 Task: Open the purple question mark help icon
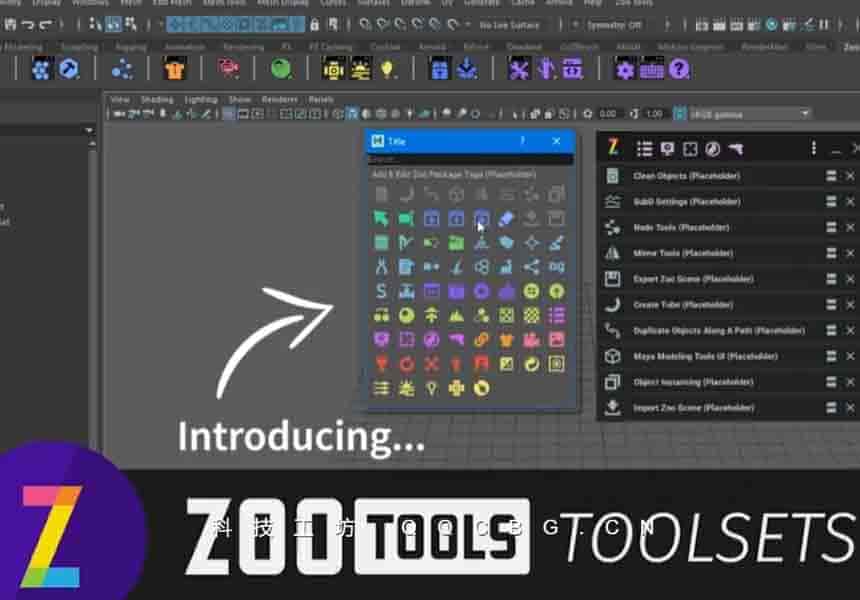click(x=679, y=70)
